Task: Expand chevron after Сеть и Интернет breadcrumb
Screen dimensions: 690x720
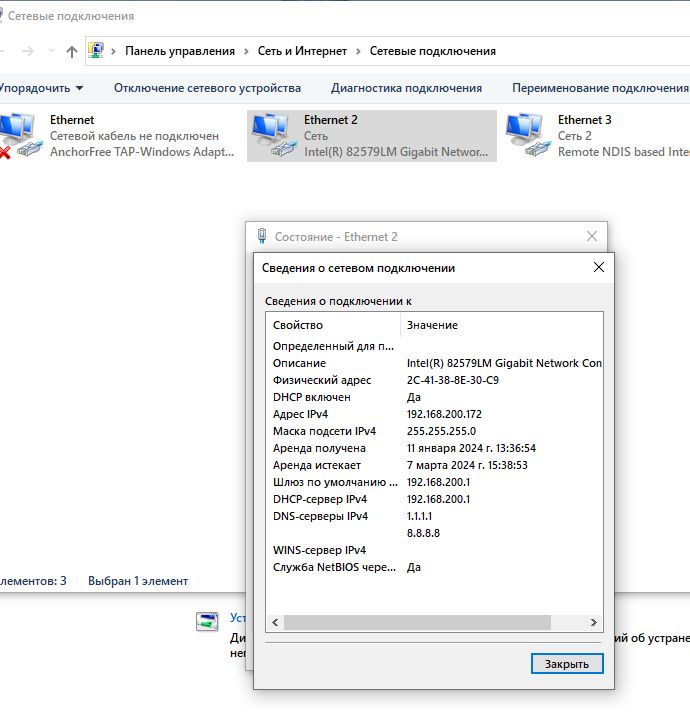Action: (358, 51)
